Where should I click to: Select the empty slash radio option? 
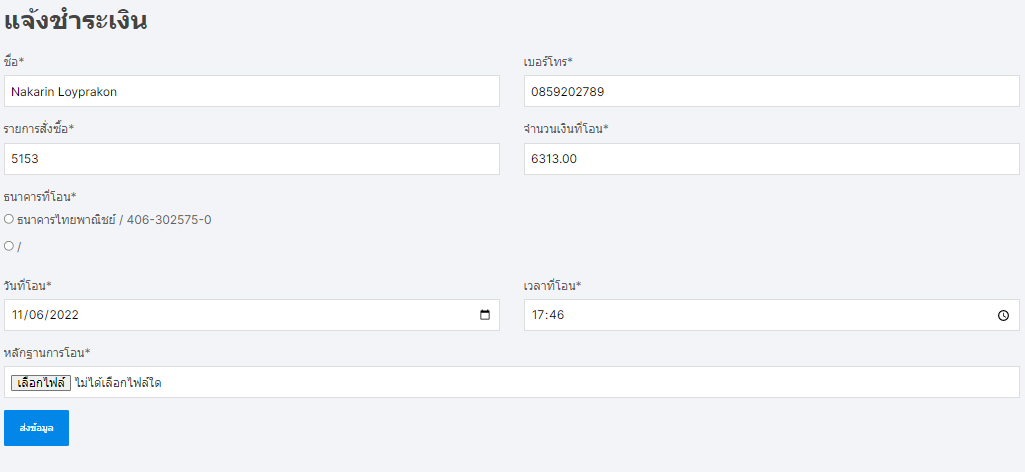[x=9, y=246]
